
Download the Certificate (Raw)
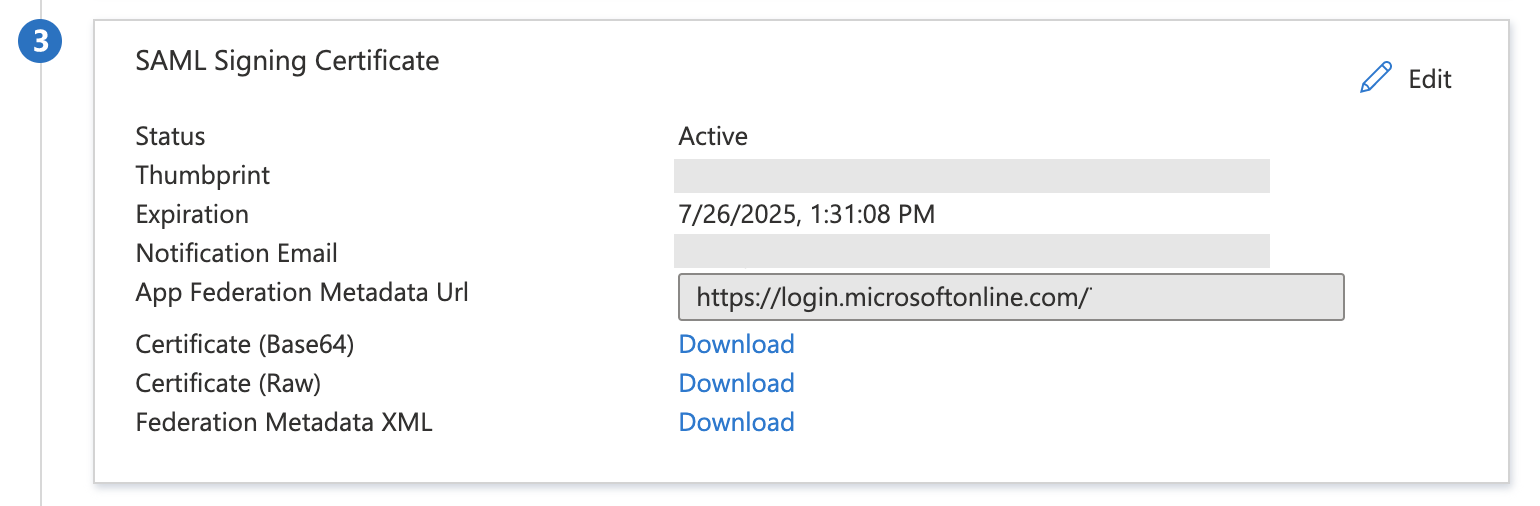(x=736, y=383)
